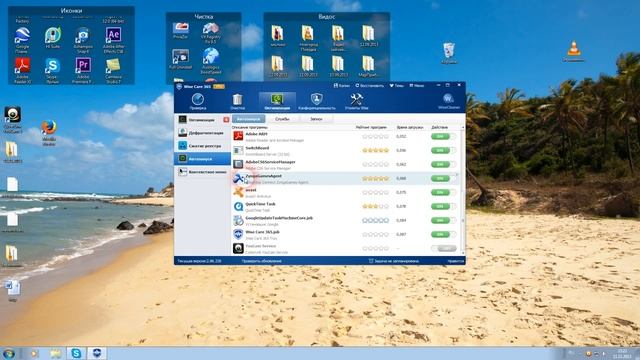The height and width of the screenshot is (360, 640).
Task: Toggle the Задача не запланирована checkbox
Action: [371, 261]
